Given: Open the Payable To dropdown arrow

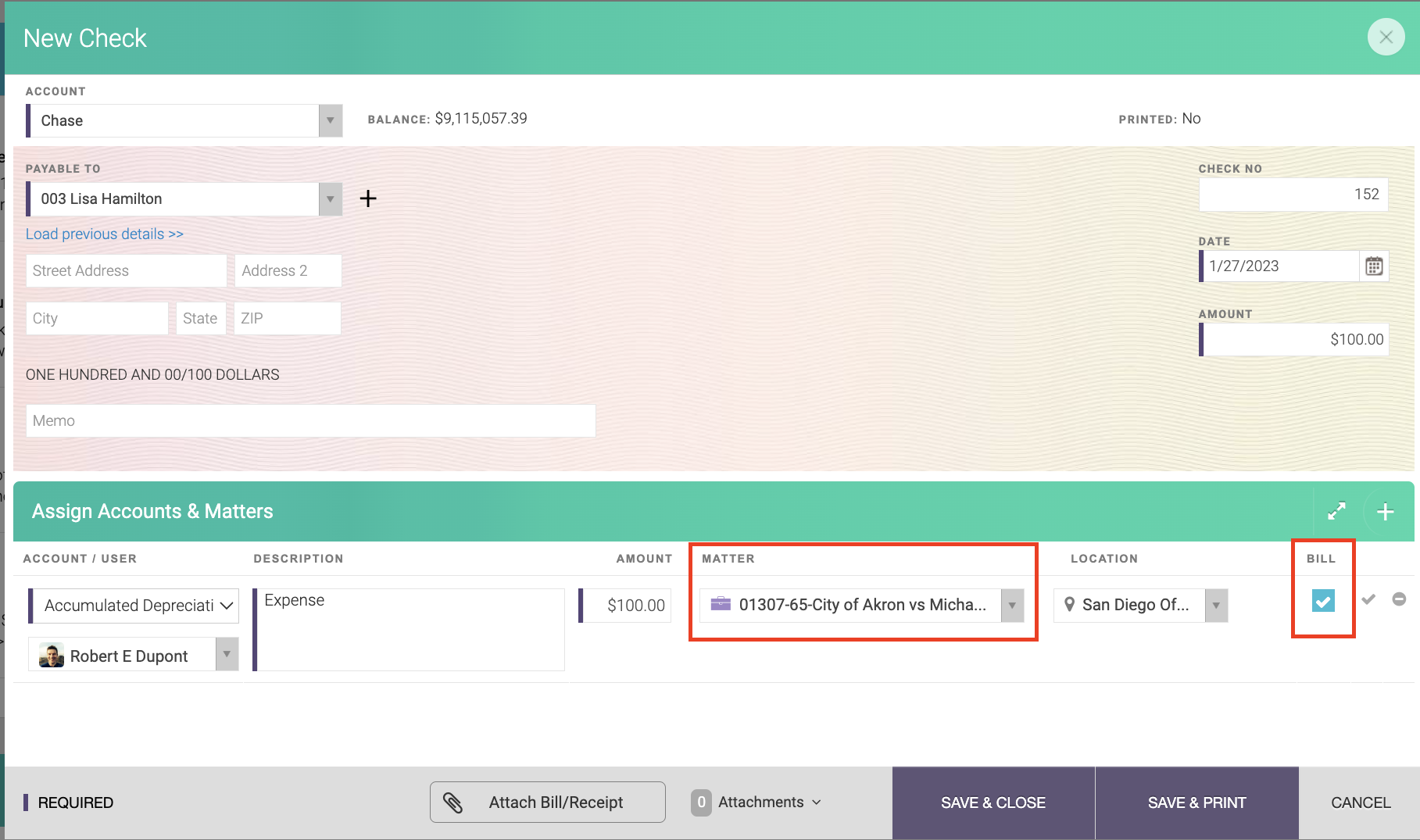Looking at the screenshot, I should point(331,198).
